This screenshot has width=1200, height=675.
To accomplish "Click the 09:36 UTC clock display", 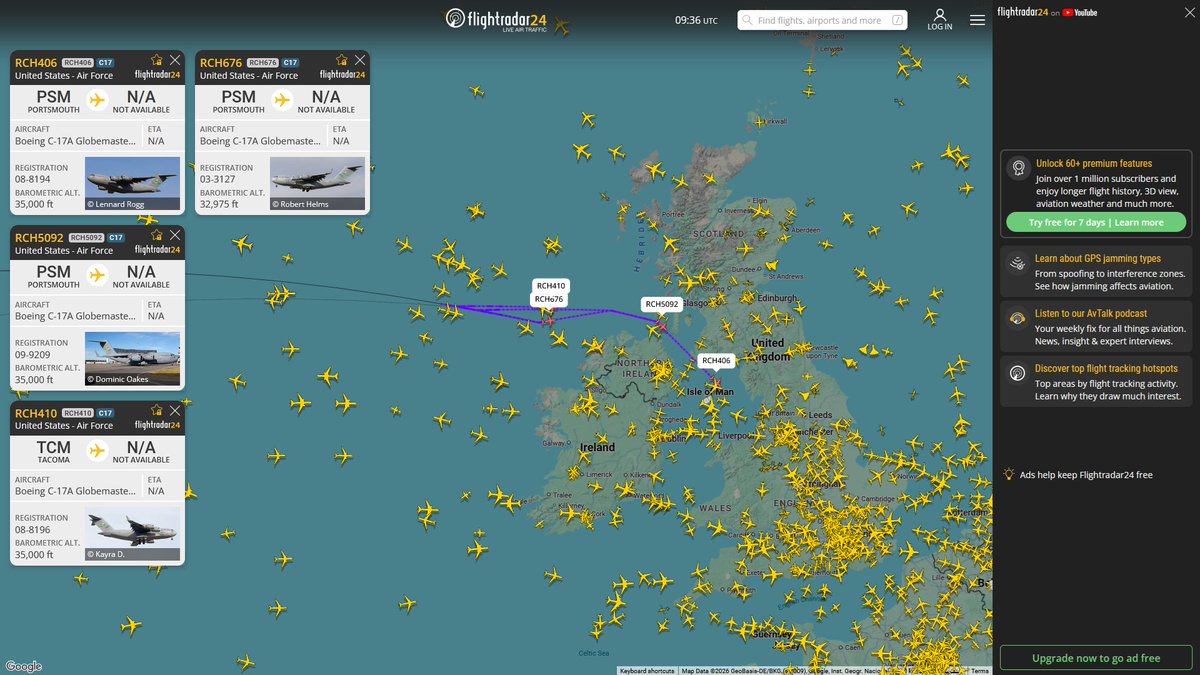I will click(x=696, y=20).
